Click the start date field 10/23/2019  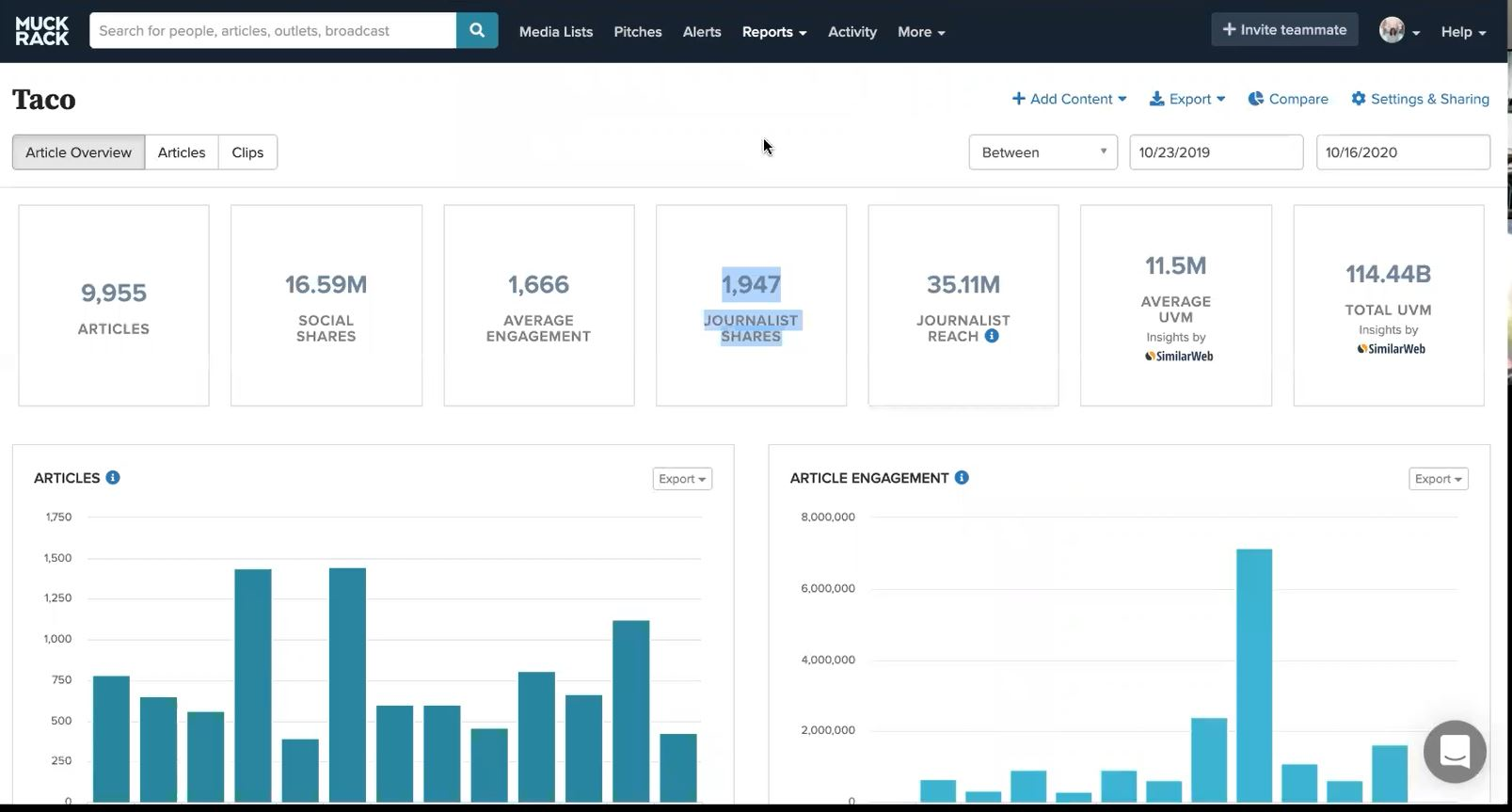1216,152
